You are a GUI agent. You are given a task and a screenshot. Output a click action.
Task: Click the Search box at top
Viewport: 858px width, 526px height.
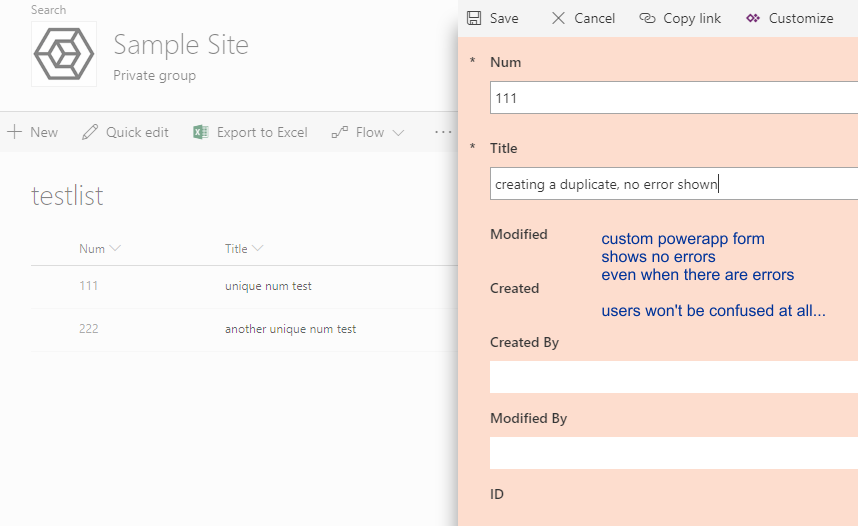point(49,10)
